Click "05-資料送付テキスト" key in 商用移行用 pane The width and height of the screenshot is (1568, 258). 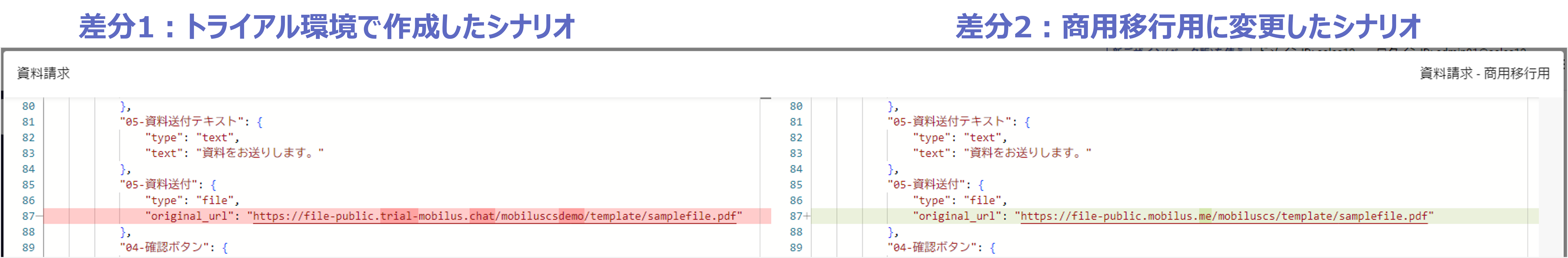(x=950, y=122)
